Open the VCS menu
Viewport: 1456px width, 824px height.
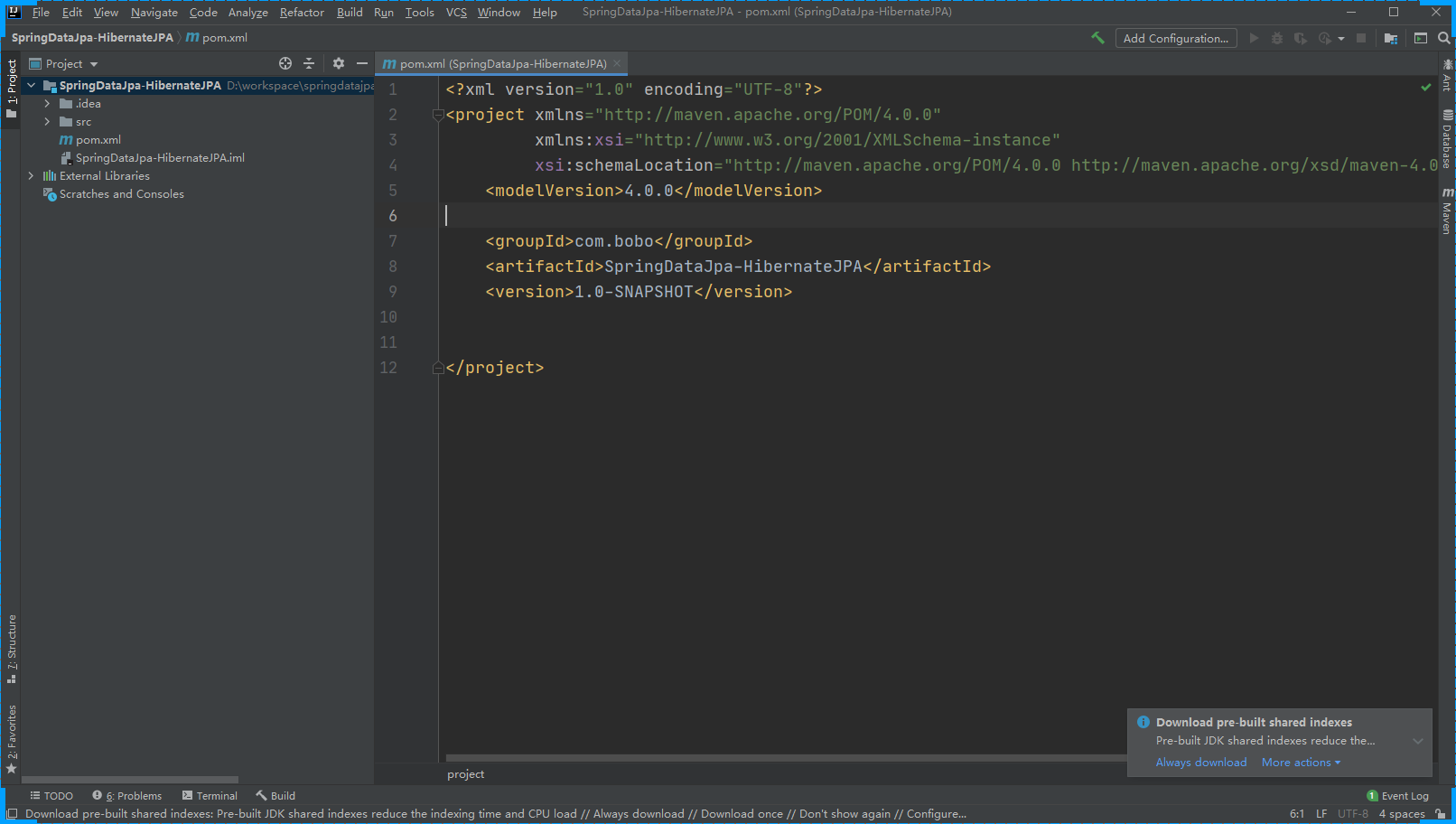tap(456, 12)
